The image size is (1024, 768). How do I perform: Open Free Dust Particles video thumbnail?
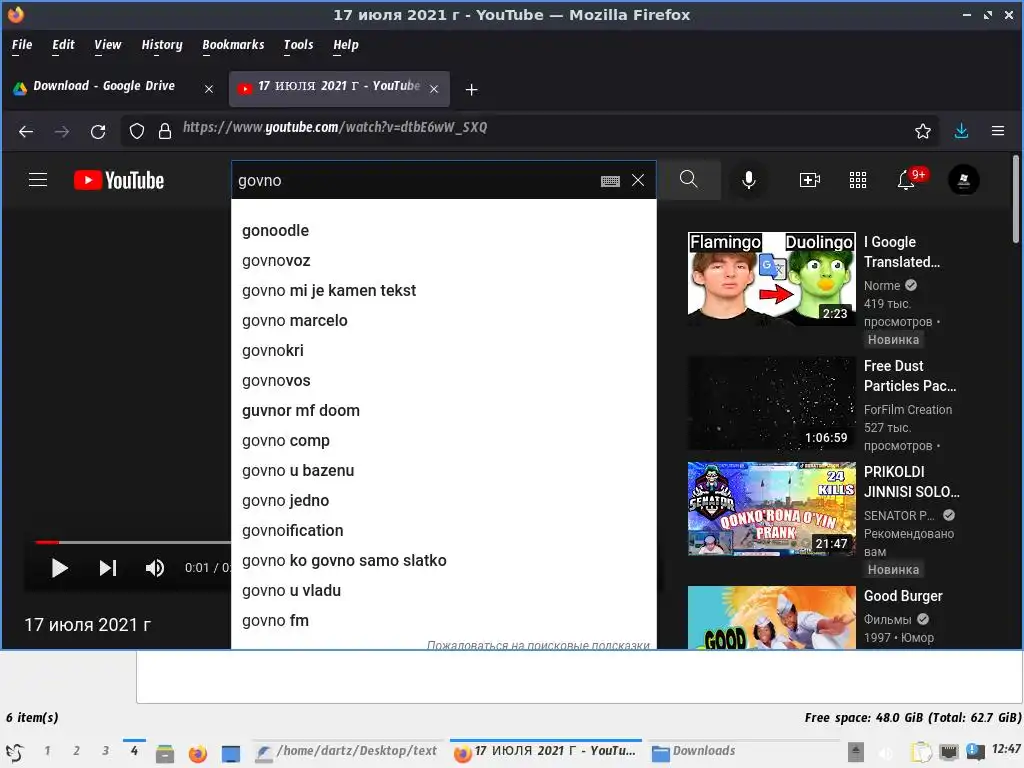[x=771, y=403]
